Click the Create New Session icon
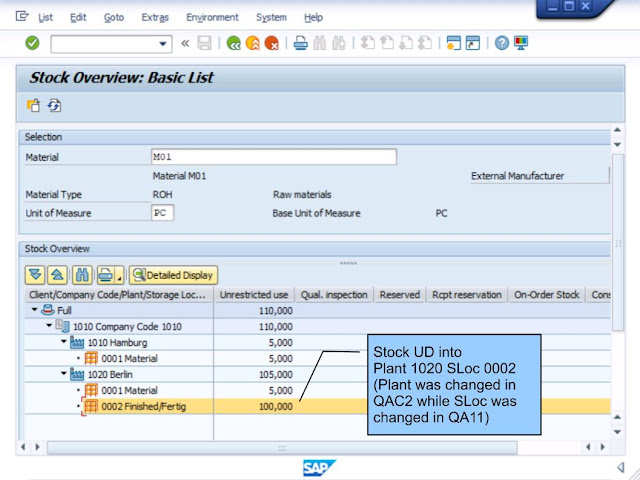Image resolution: width=640 pixels, height=480 pixels. pyautogui.click(x=453, y=43)
